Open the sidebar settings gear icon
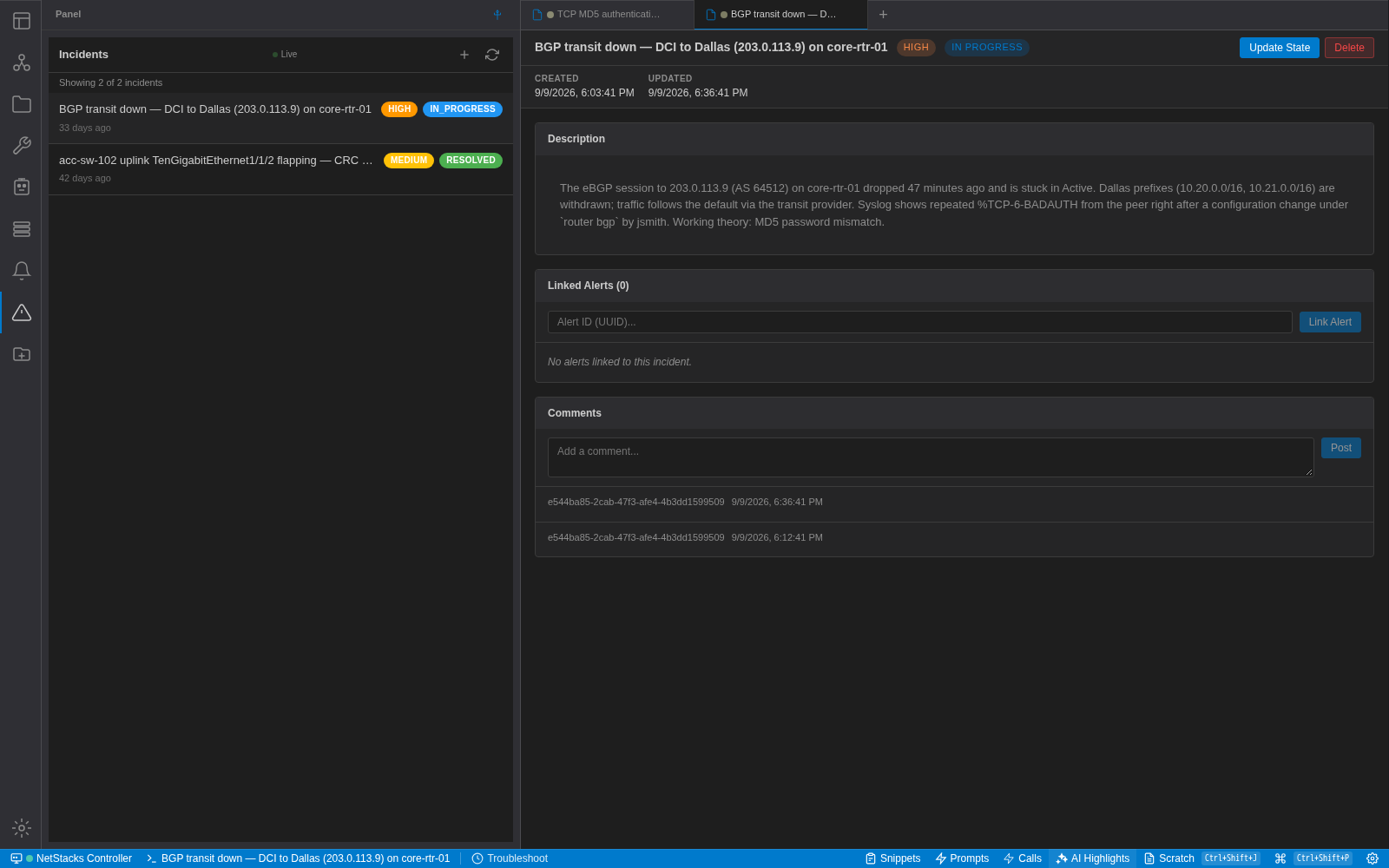This screenshot has width=1389, height=868. click(22, 828)
